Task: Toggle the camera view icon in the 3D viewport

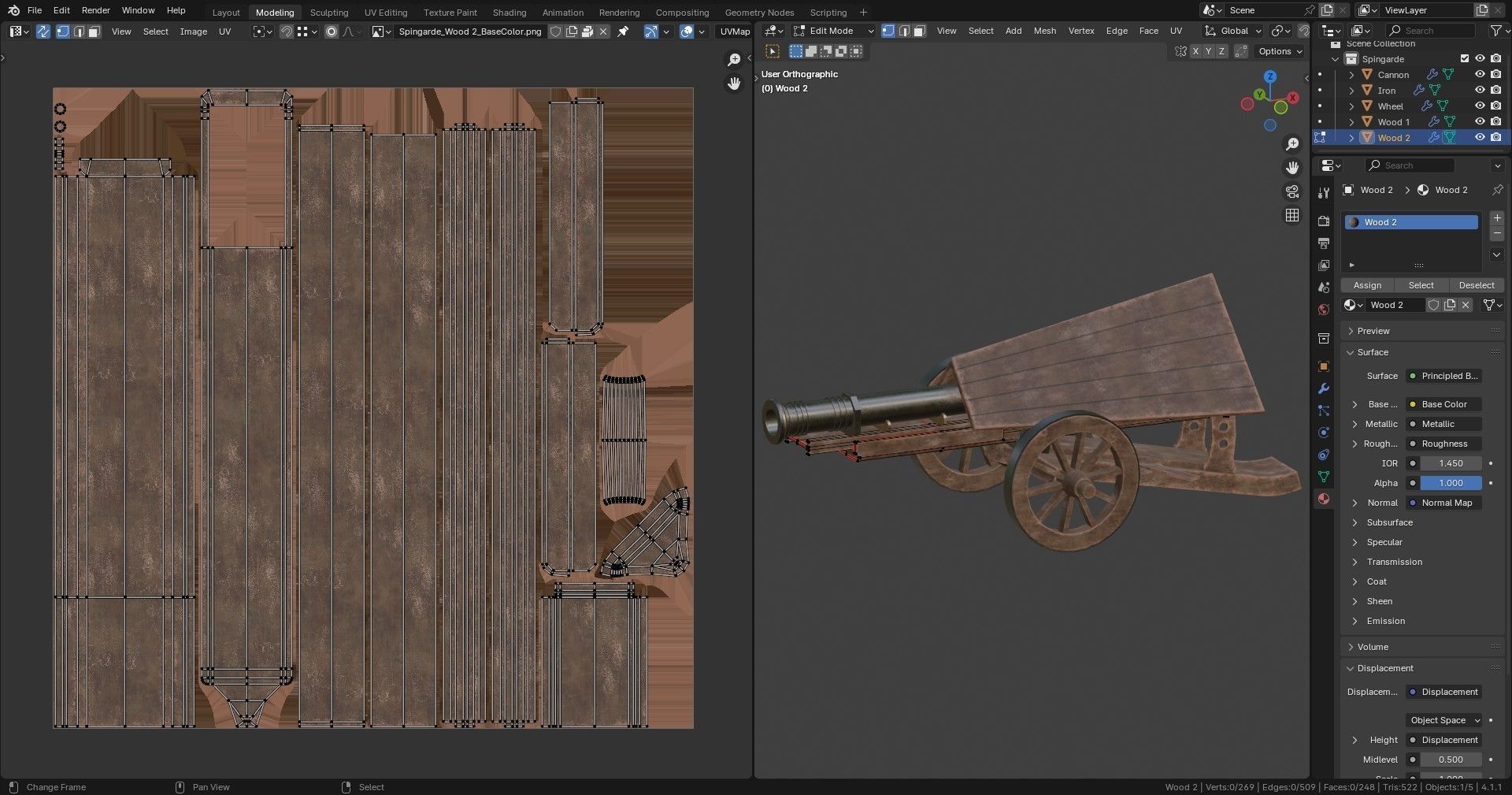Action: [x=1292, y=191]
